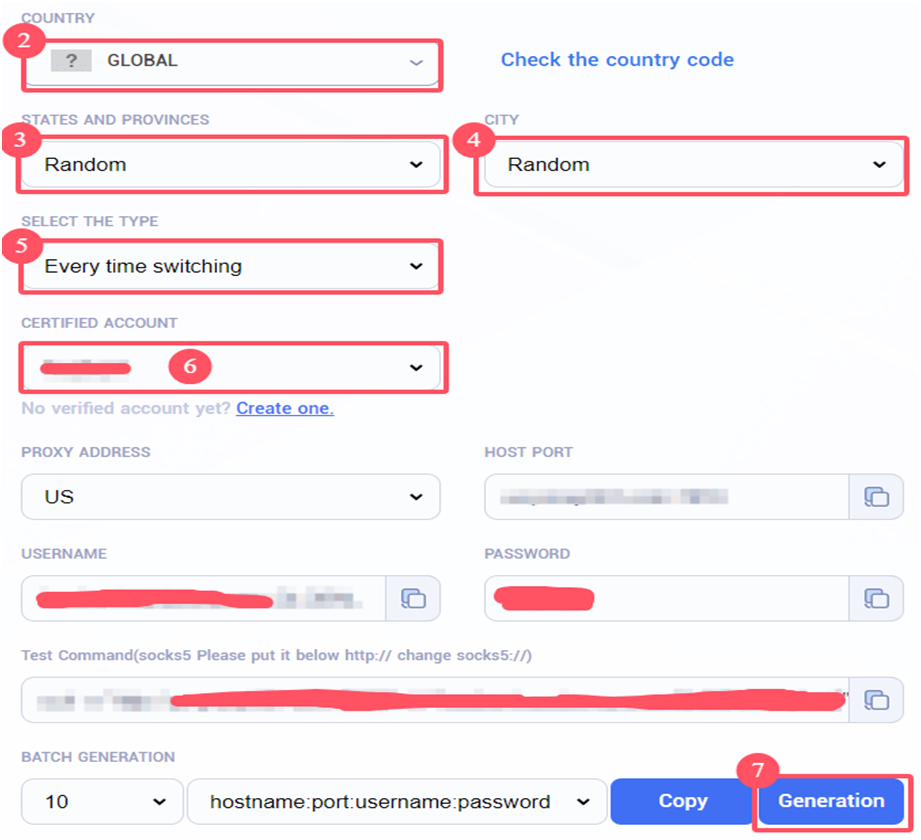Click inside the Host Port field
921x840 pixels.
(x=666, y=497)
